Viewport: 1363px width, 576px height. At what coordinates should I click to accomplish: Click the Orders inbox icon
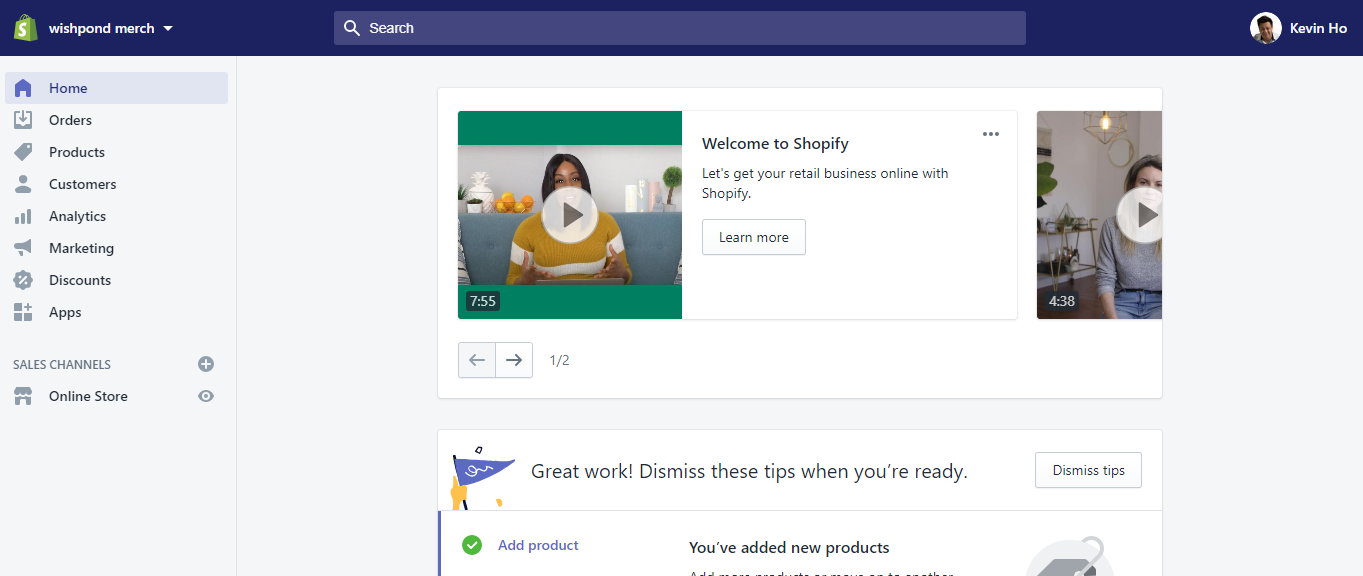(23, 120)
